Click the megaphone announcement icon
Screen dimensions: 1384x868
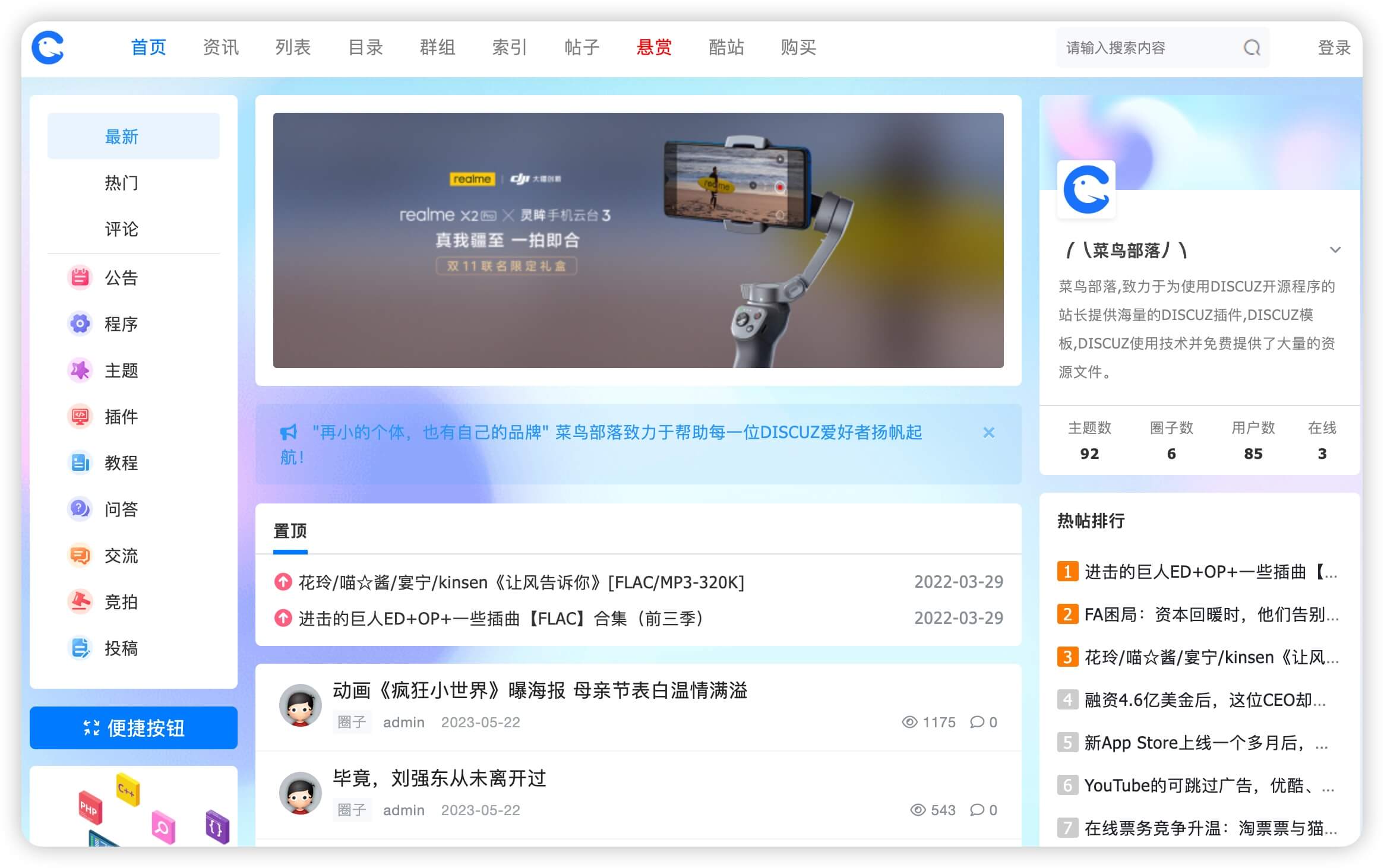click(x=289, y=432)
